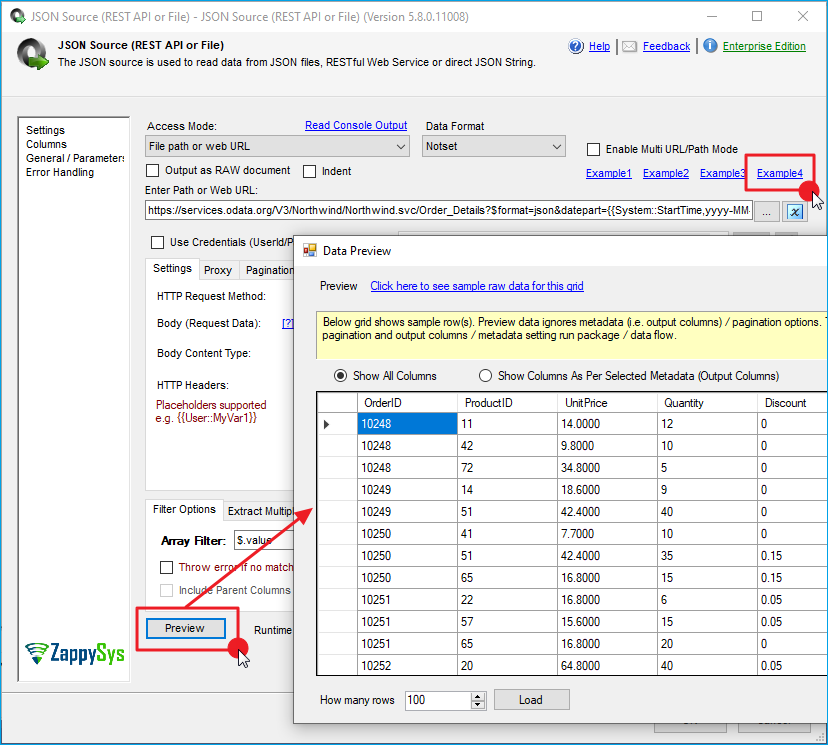Click the Enter Path or Web URL field

pos(448,211)
